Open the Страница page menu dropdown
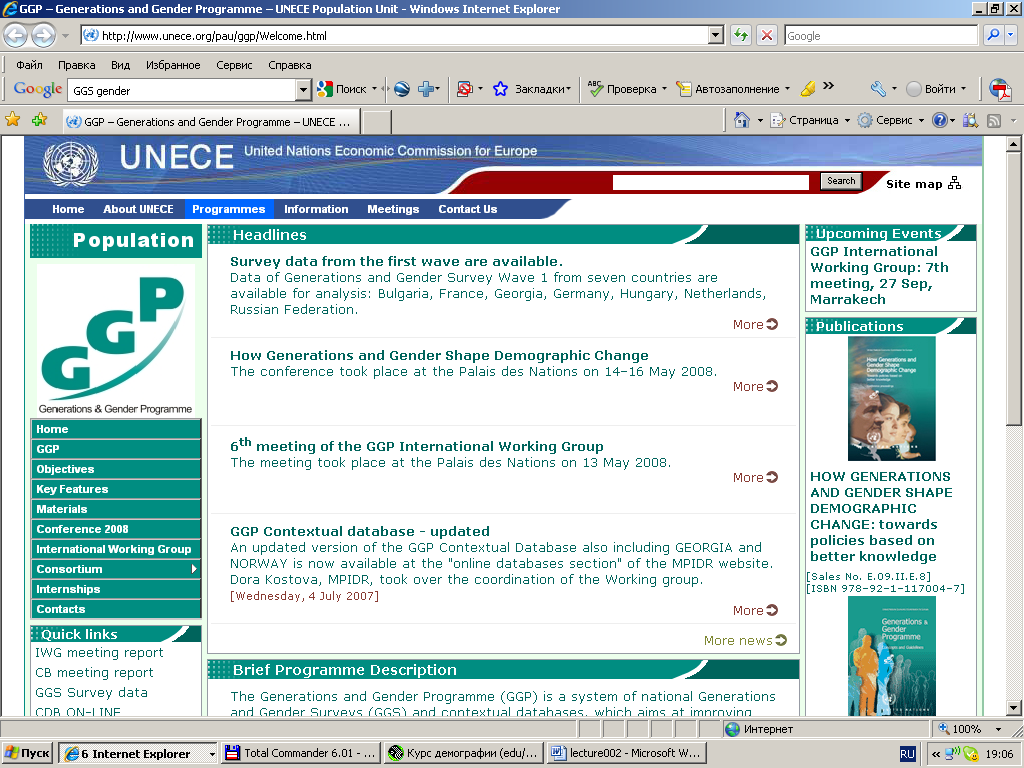This screenshot has height=768, width=1024. tap(847, 121)
